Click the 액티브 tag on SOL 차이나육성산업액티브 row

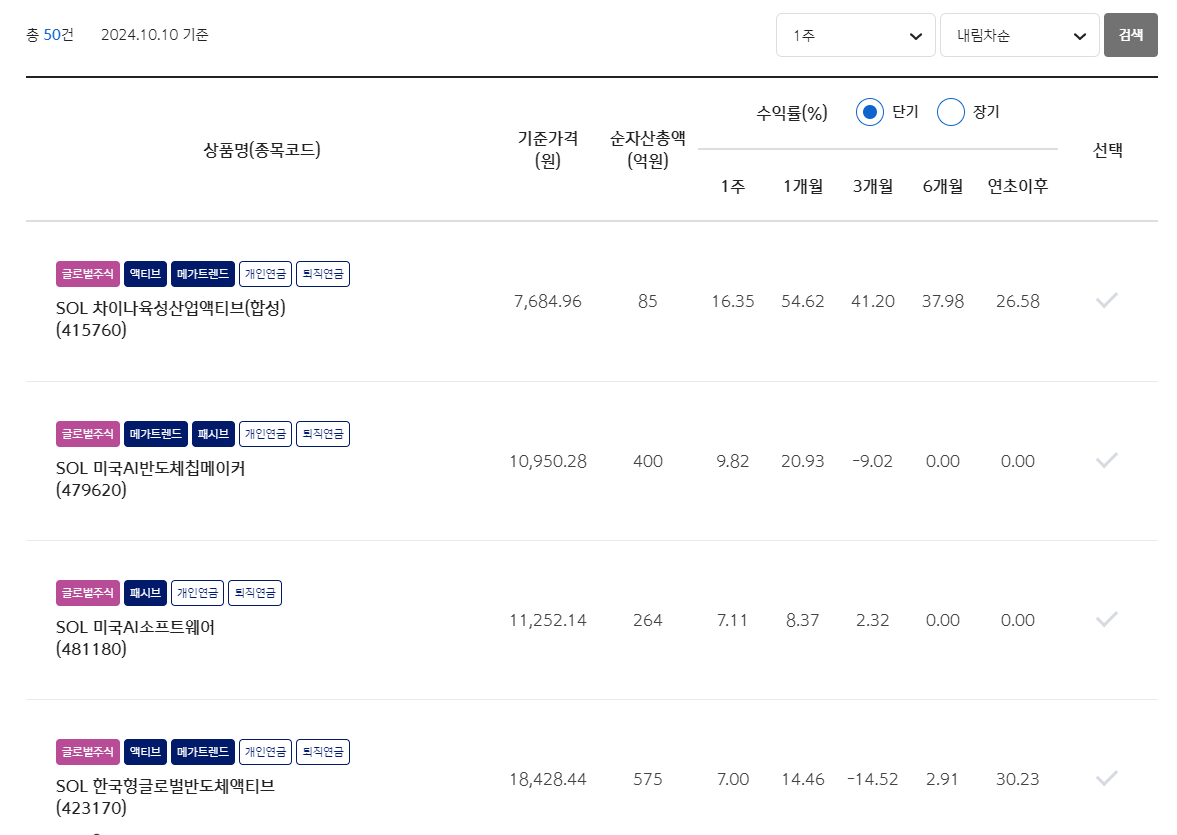click(x=145, y=274)
